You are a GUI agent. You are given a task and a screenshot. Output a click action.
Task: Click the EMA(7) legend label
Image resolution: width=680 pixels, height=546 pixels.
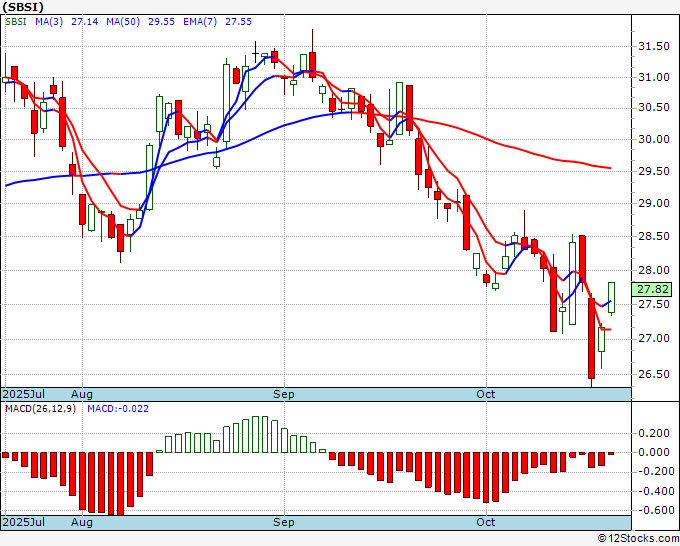200,22
